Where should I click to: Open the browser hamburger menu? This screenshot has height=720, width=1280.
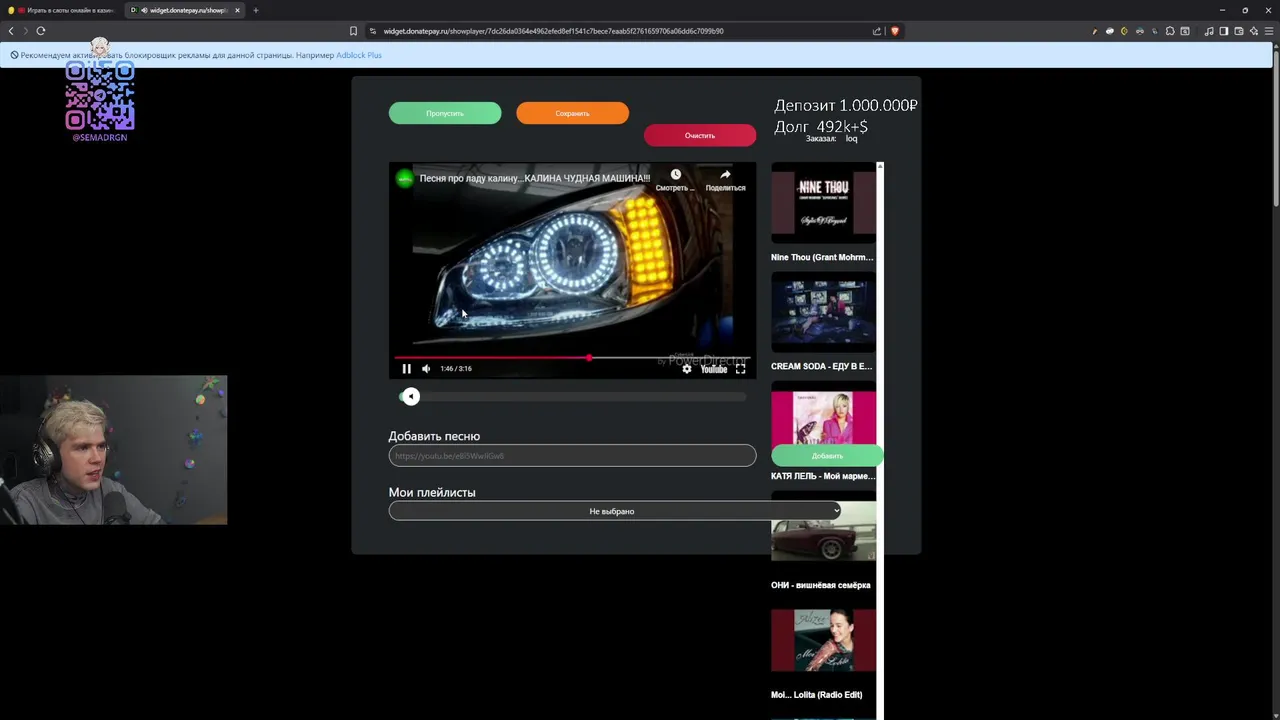pyautogui.click(x=1269, y=31)
